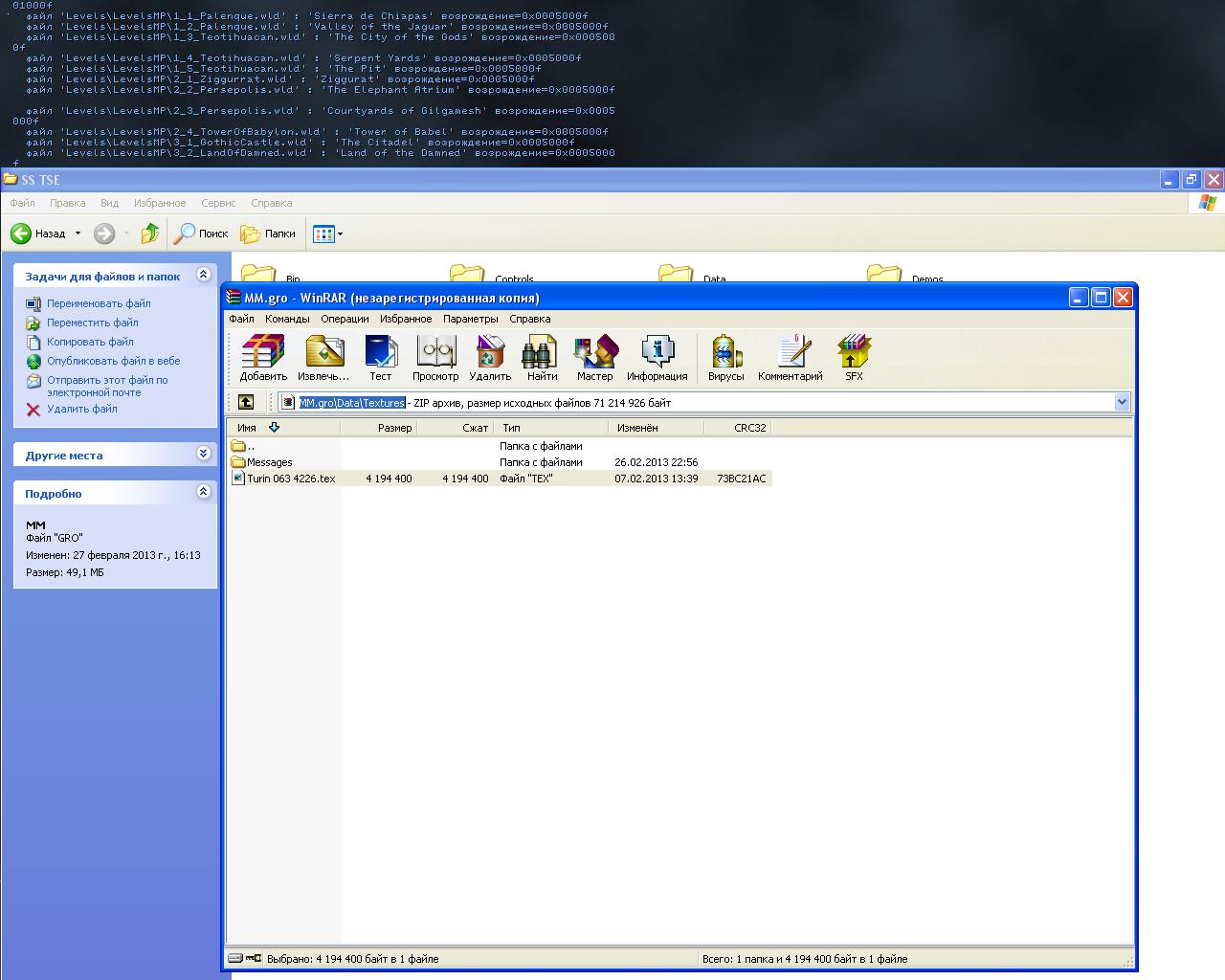
Task: Click Переместить файл task link
Action: pyautogui.click(x=93, y=323)
